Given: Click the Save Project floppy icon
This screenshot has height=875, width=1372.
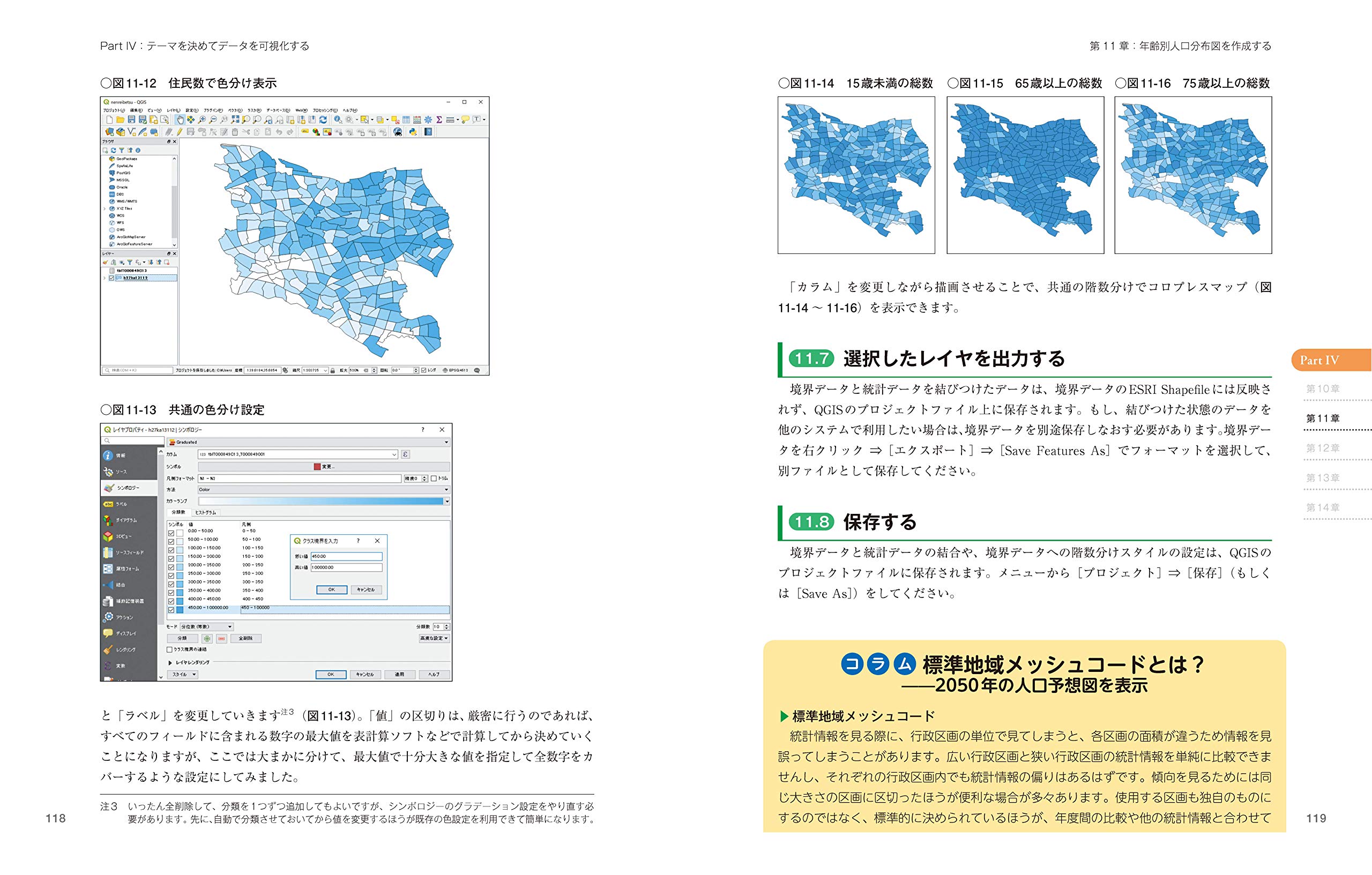Looking at the screenshot, I should (x=132, y=120).
